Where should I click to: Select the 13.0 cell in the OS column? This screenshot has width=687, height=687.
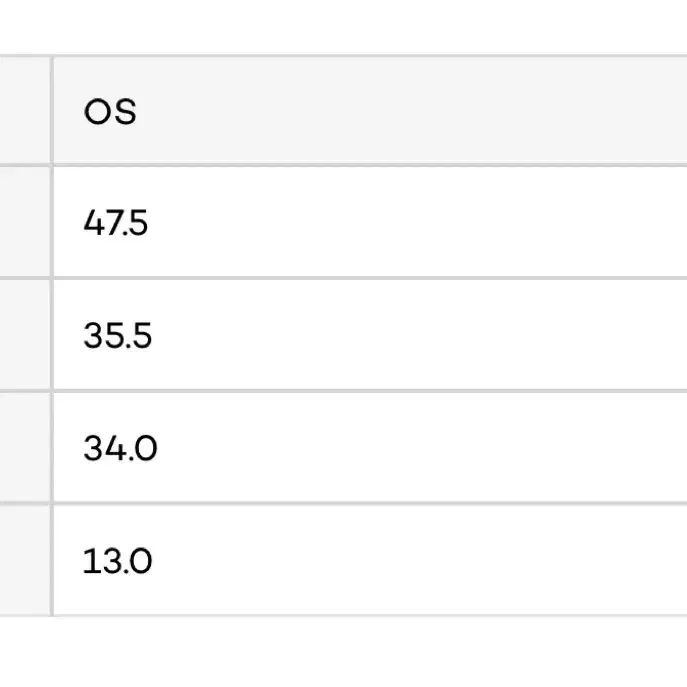point(370,560)
